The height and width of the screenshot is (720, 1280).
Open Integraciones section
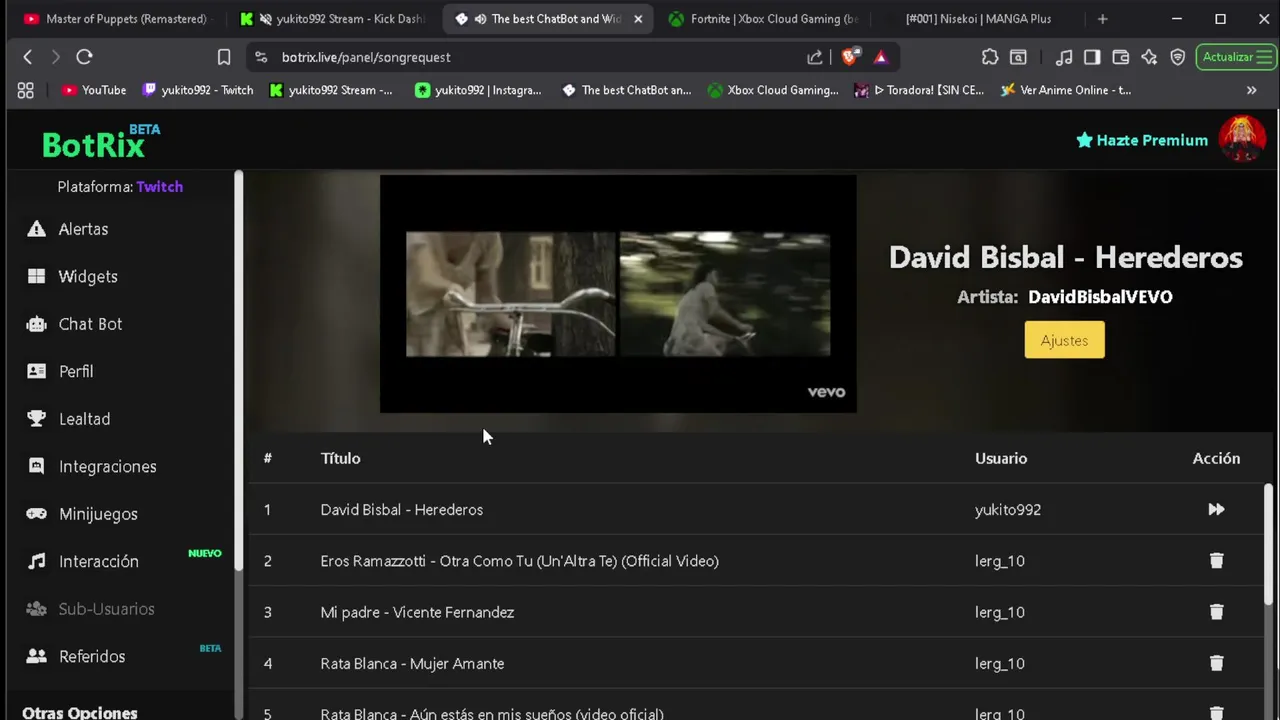coord(107,467)
